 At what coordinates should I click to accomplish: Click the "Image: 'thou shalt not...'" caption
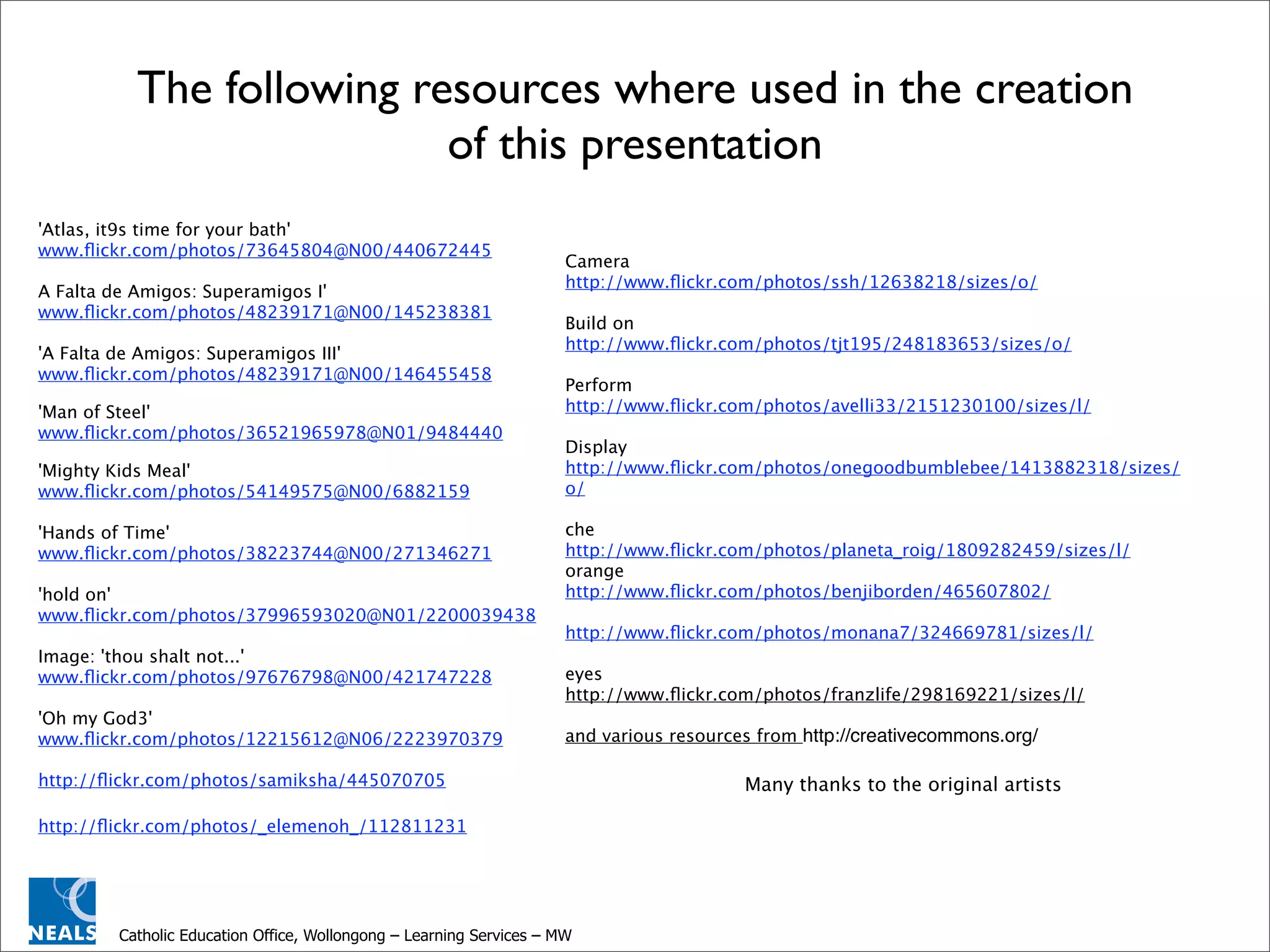141,656
